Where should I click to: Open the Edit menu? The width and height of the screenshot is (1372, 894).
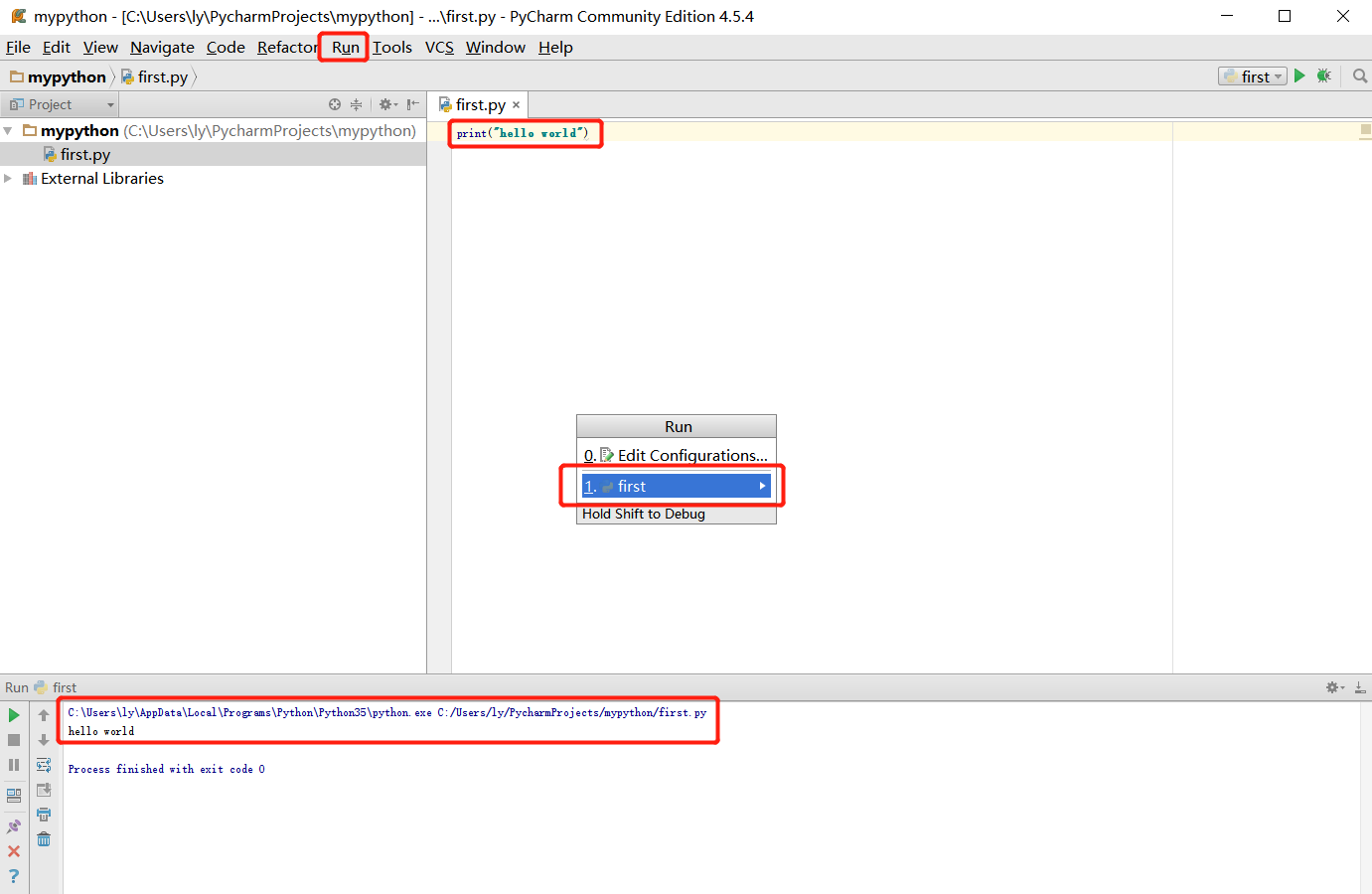point(57,48)
